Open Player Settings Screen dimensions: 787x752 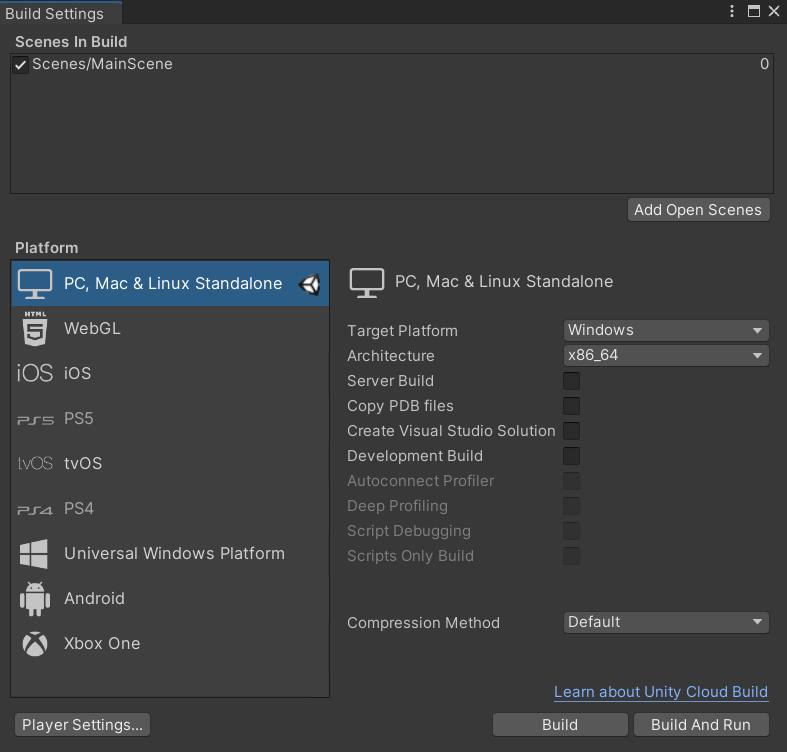pos(82,725)
